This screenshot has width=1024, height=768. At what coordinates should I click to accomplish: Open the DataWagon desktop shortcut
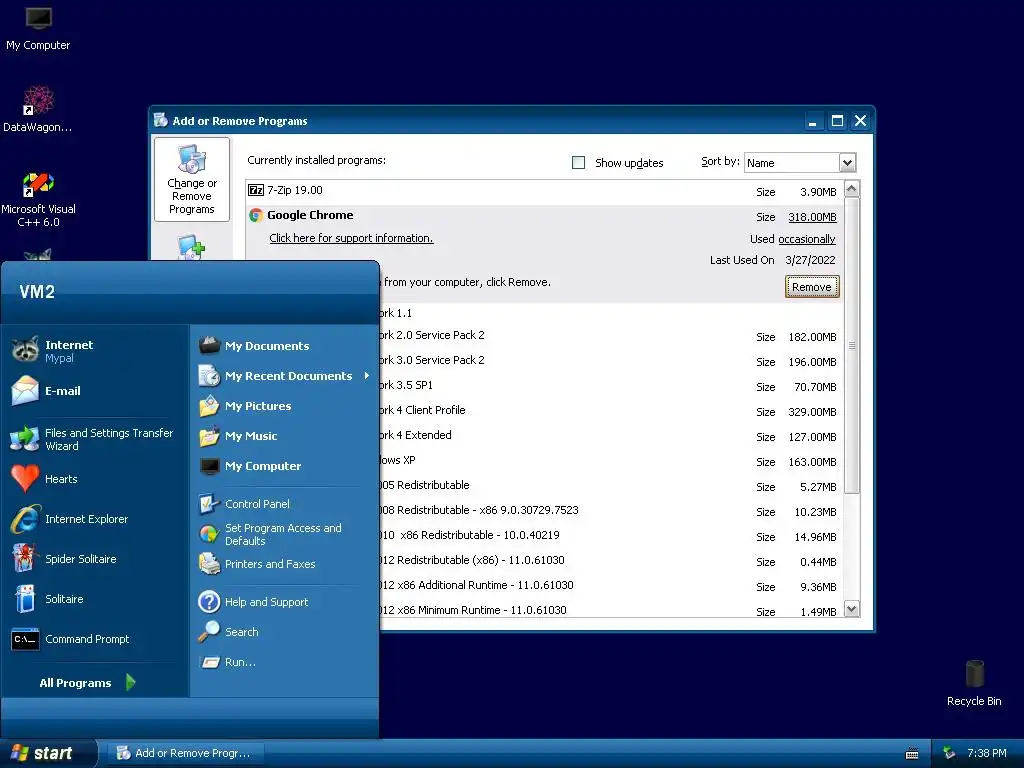pyautogui.click(x=38, y=108)
